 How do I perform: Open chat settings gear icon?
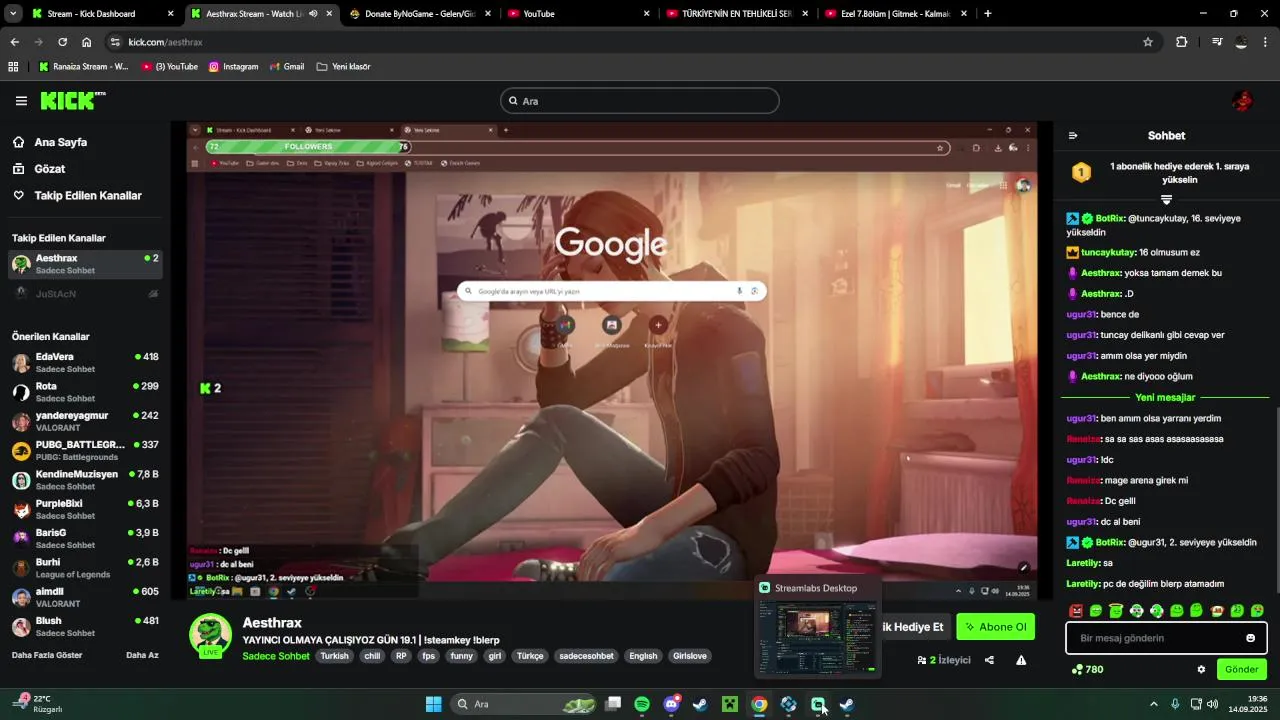point(1201,670)
